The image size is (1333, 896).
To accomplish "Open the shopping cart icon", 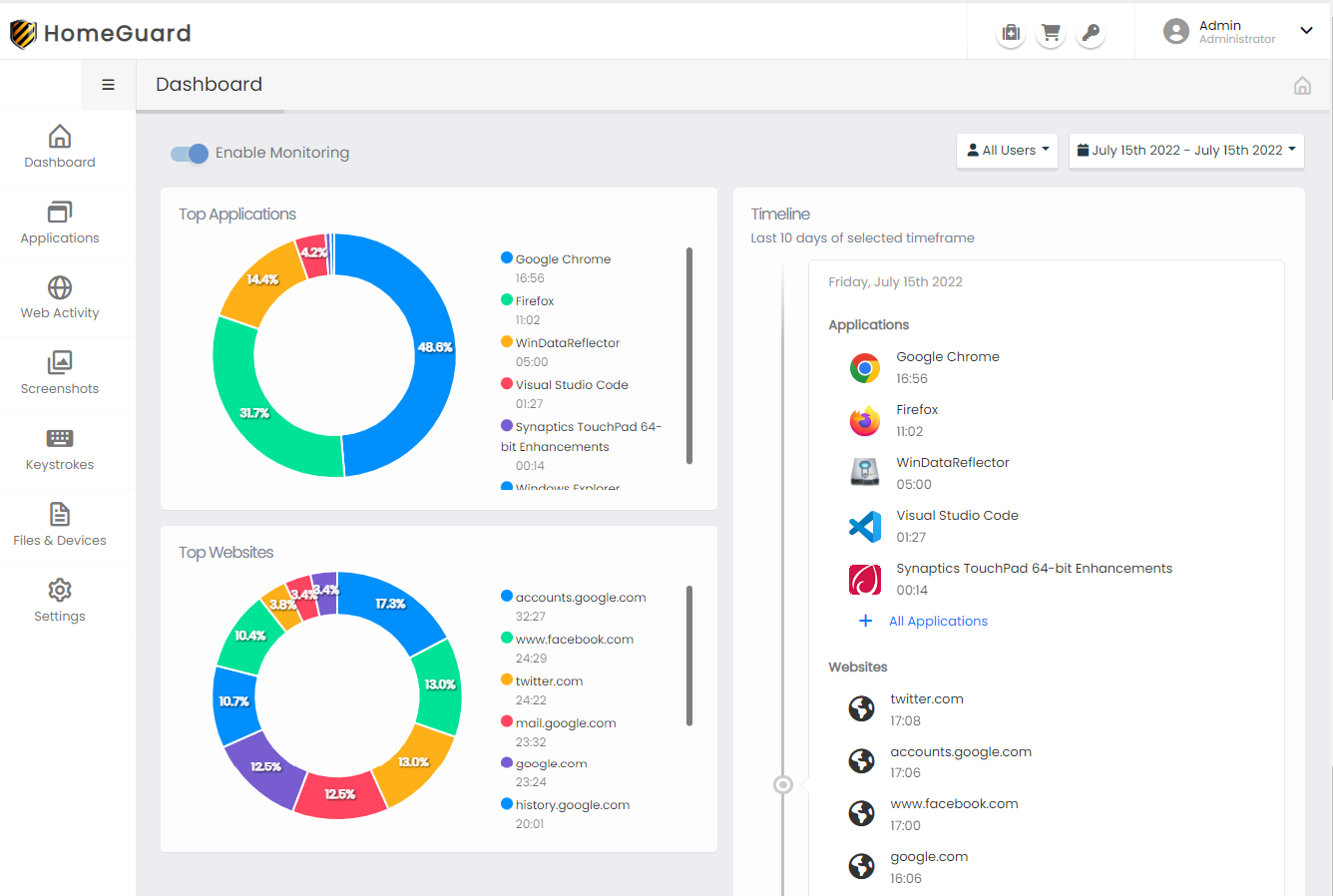I will tap(1051, 33).
